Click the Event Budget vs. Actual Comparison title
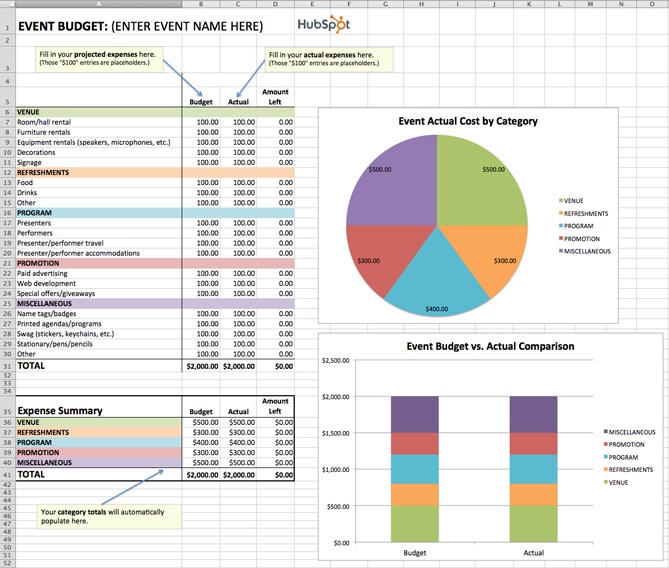 pos(490,347)
